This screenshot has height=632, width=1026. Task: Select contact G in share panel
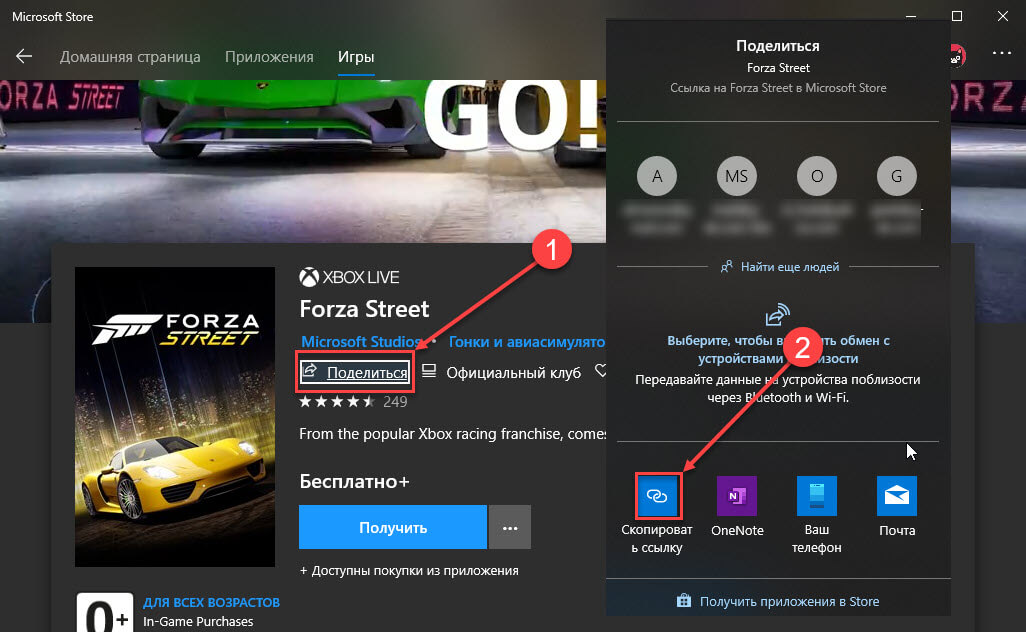(896, 176)
